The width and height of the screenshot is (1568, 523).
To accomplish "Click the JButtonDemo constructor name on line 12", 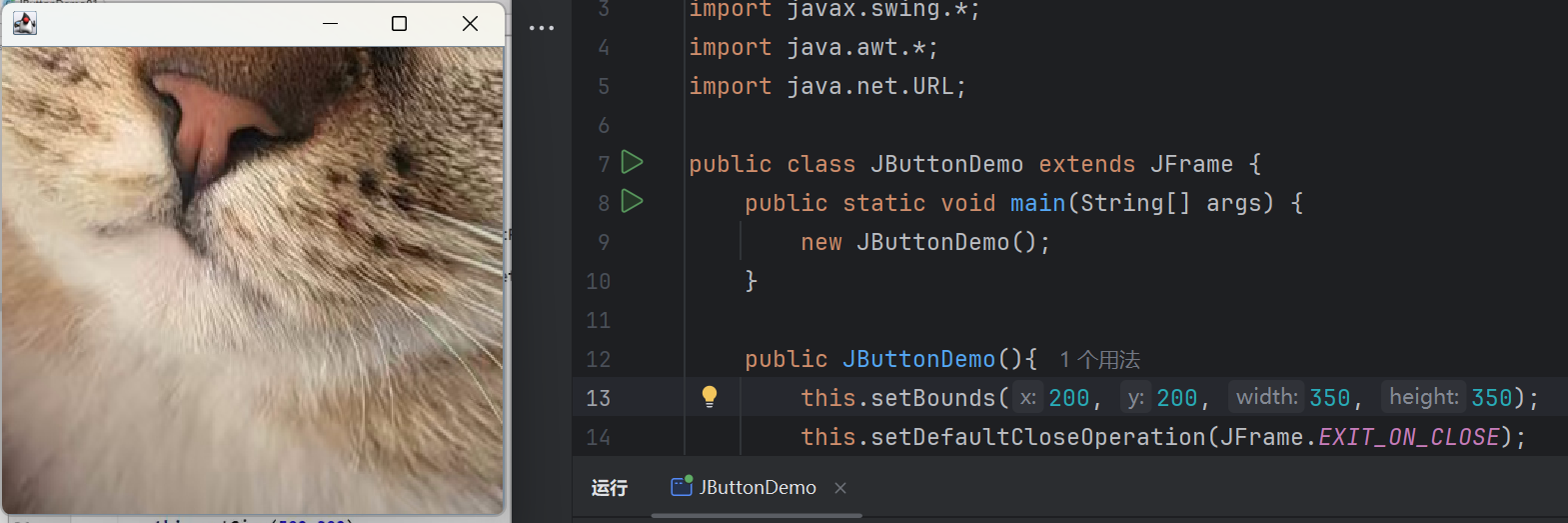I will pos(919,359).
